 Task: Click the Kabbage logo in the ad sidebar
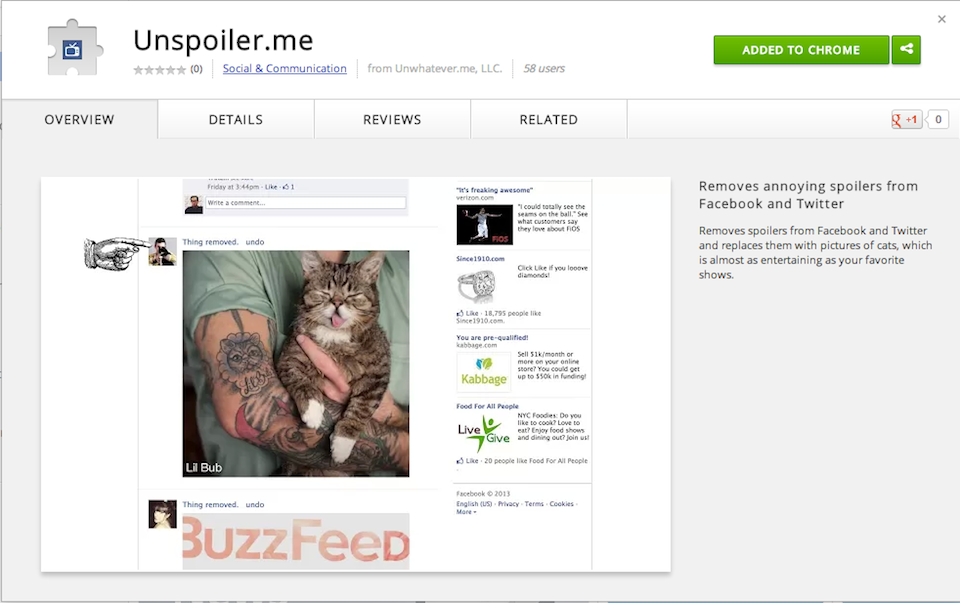pos(484,372)
